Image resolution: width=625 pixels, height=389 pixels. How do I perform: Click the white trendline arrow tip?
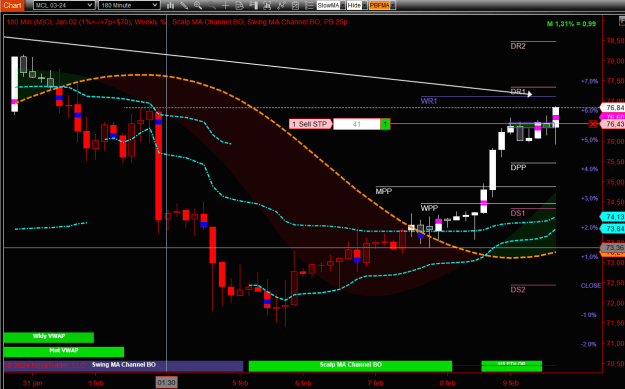coord(530,94)
